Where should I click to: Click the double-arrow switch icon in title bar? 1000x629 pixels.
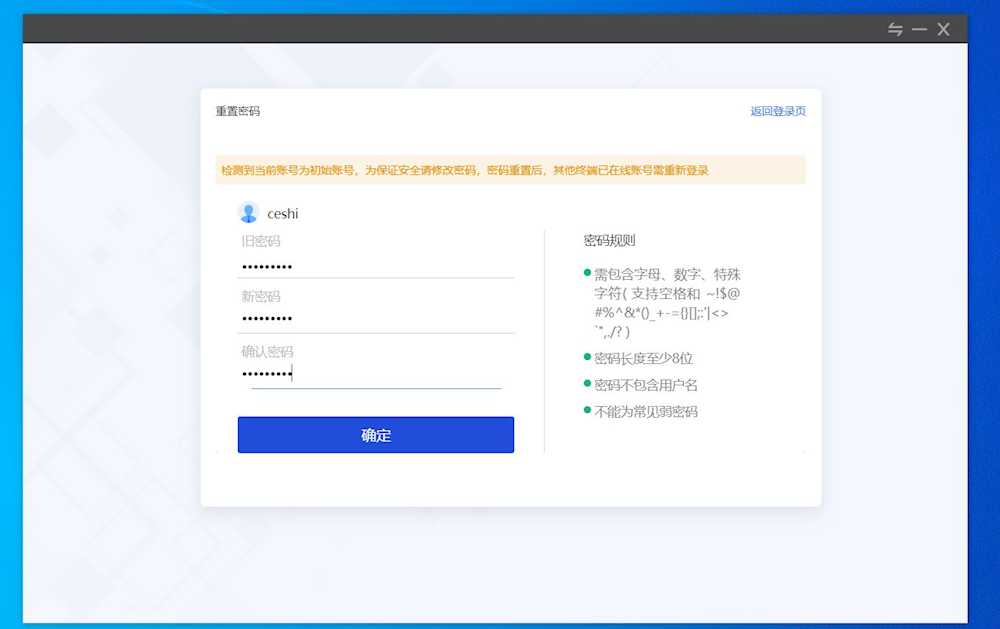[895, 30]
